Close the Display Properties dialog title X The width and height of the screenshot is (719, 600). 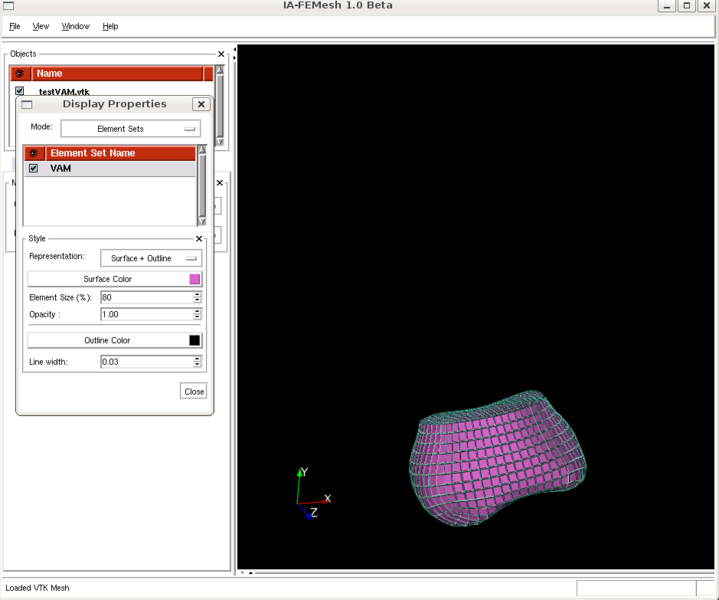(x=200, y=104)
